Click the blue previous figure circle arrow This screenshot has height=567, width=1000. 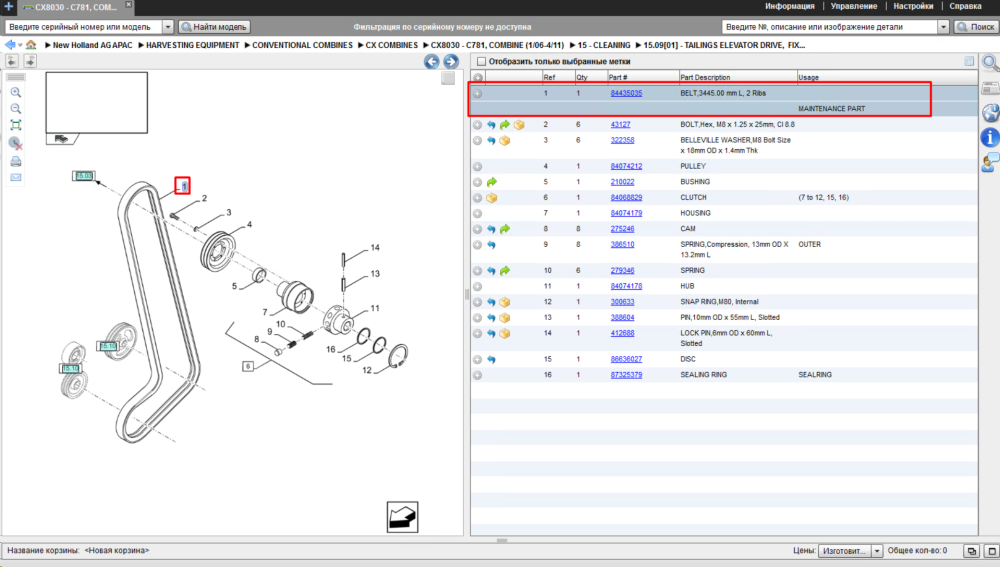432,61
